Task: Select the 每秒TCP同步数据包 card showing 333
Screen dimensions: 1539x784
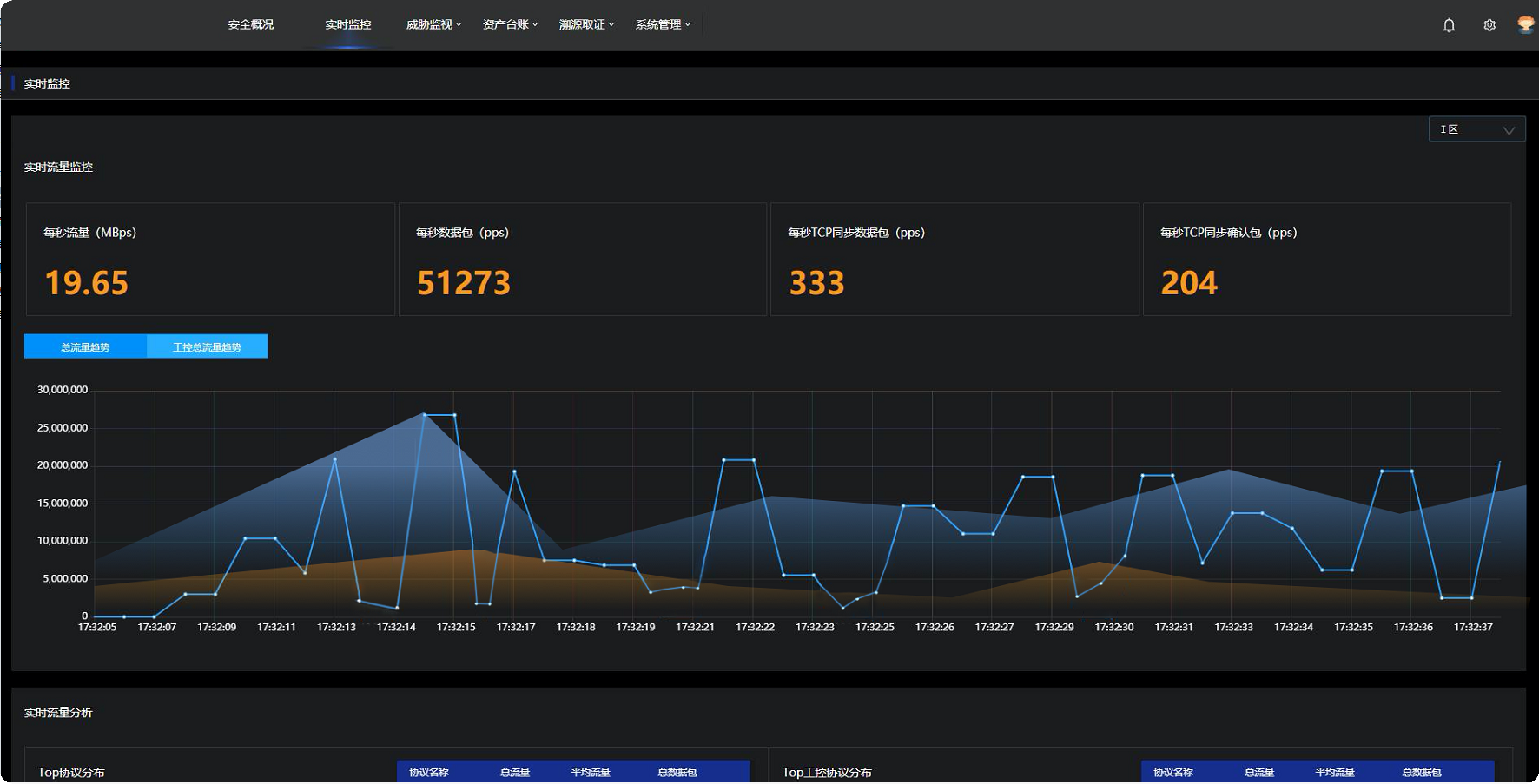Action: point(954,259)
